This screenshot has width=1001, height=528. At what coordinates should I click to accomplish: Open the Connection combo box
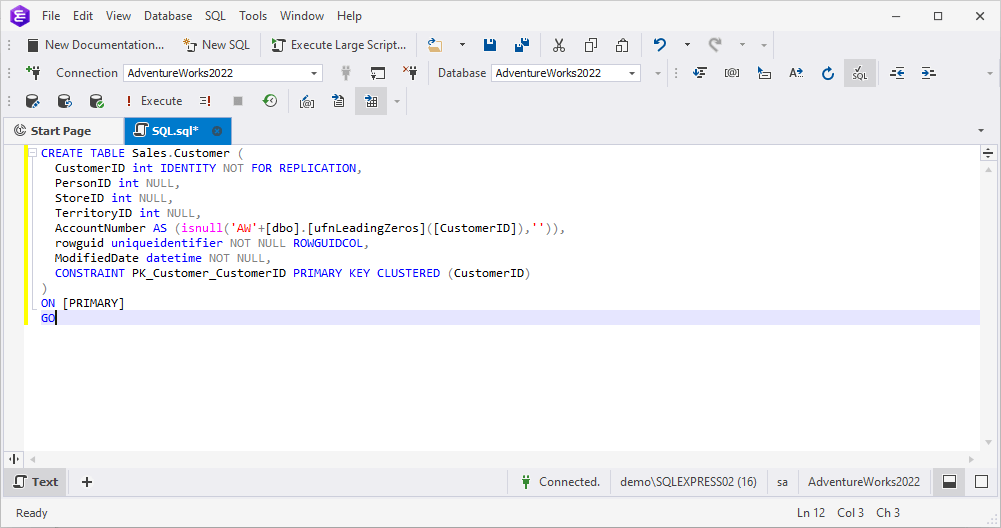coord(223,73)
